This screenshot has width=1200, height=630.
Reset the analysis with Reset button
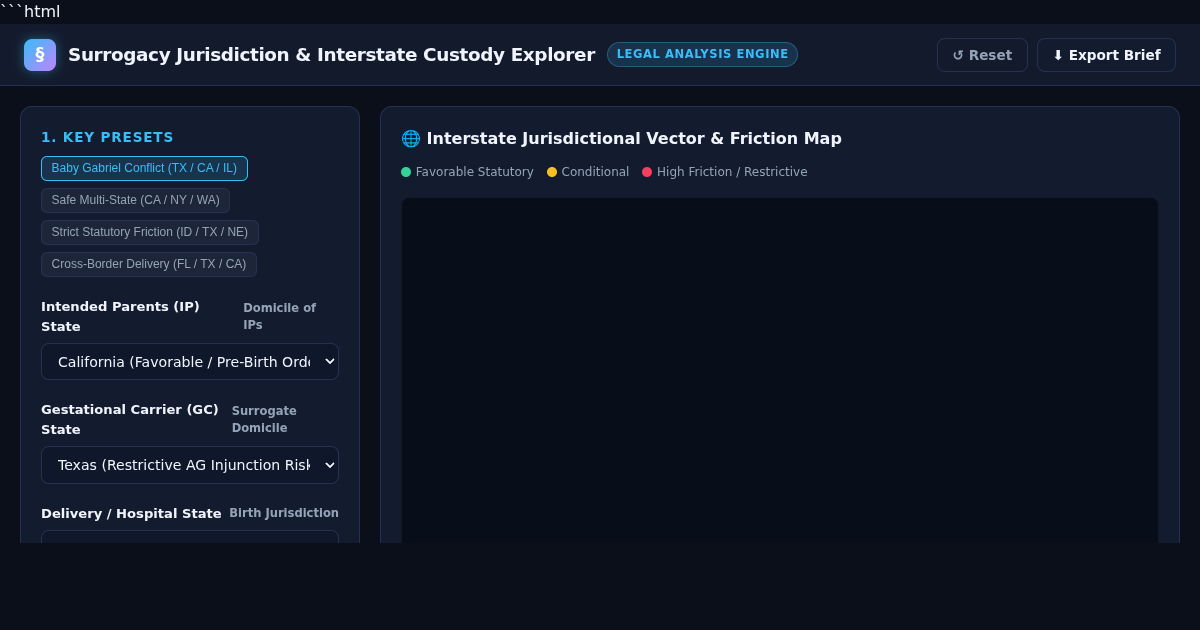pyautogui.click(x=982, y=55)
